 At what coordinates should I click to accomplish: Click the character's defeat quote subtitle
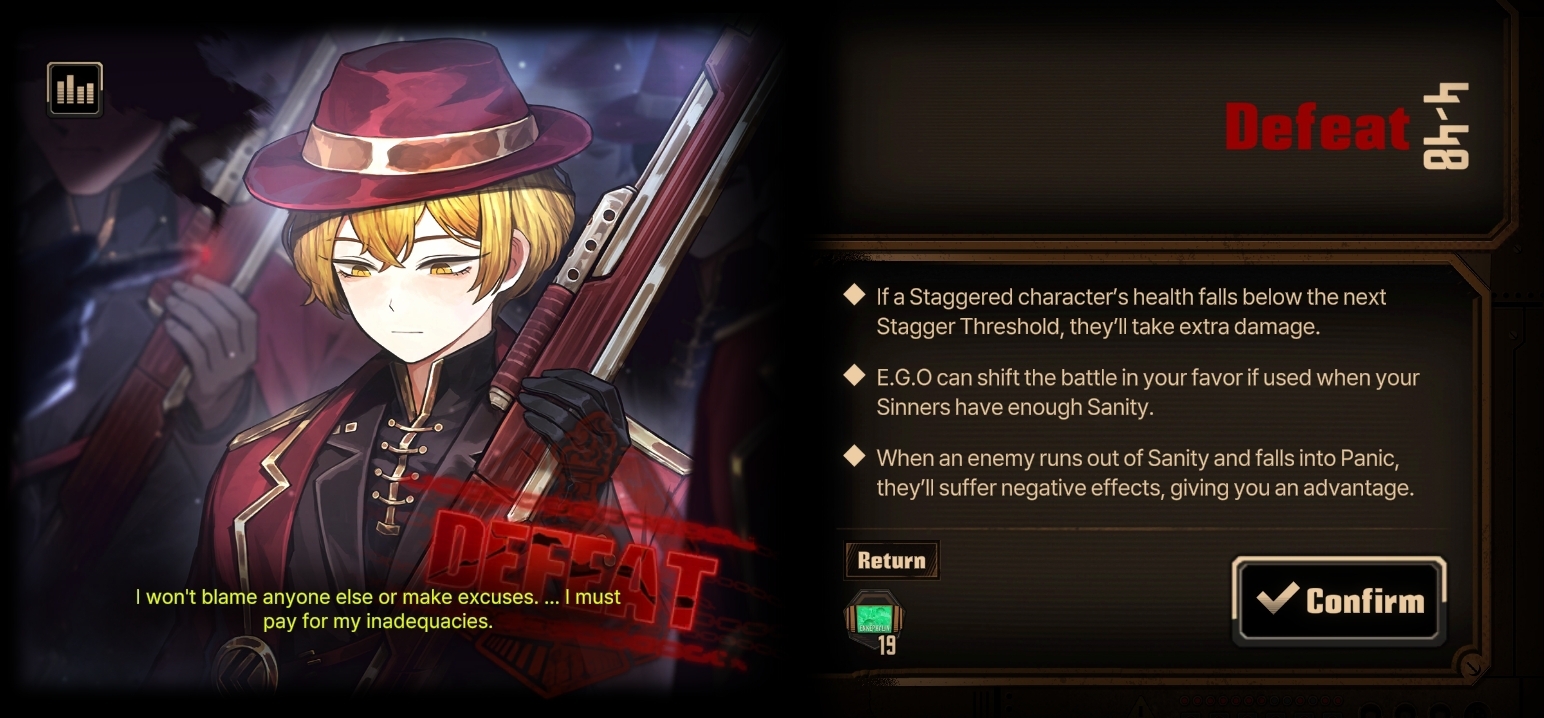tap(378, 608)
